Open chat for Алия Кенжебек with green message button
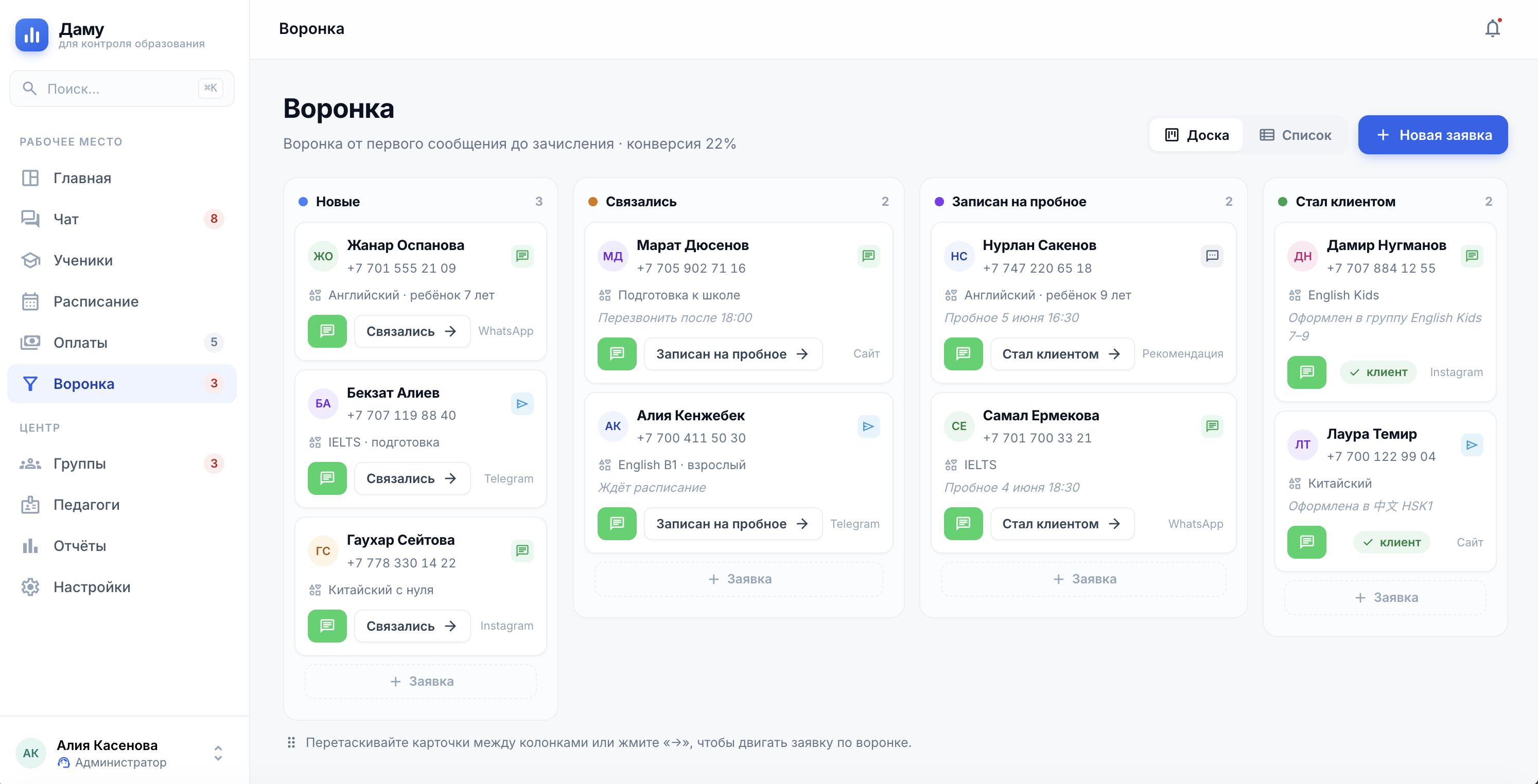 tap(617, 524)
